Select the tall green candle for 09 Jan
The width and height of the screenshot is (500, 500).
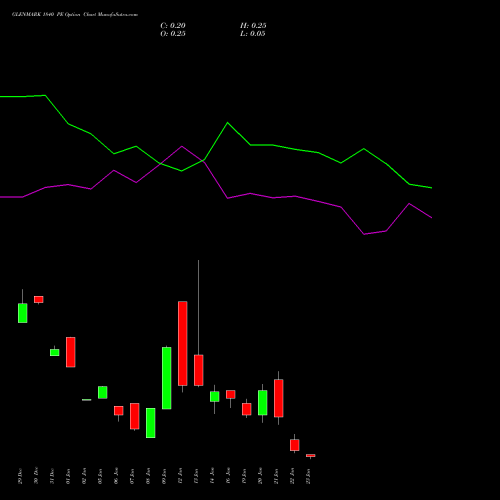pyautogui.click(x=167, y=378)
